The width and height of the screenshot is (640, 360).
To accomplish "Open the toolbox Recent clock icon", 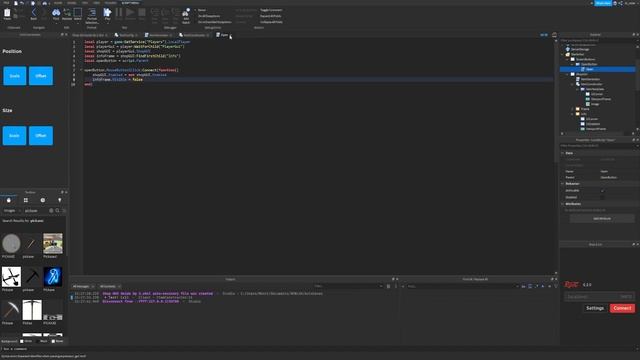I will (43, 200).
